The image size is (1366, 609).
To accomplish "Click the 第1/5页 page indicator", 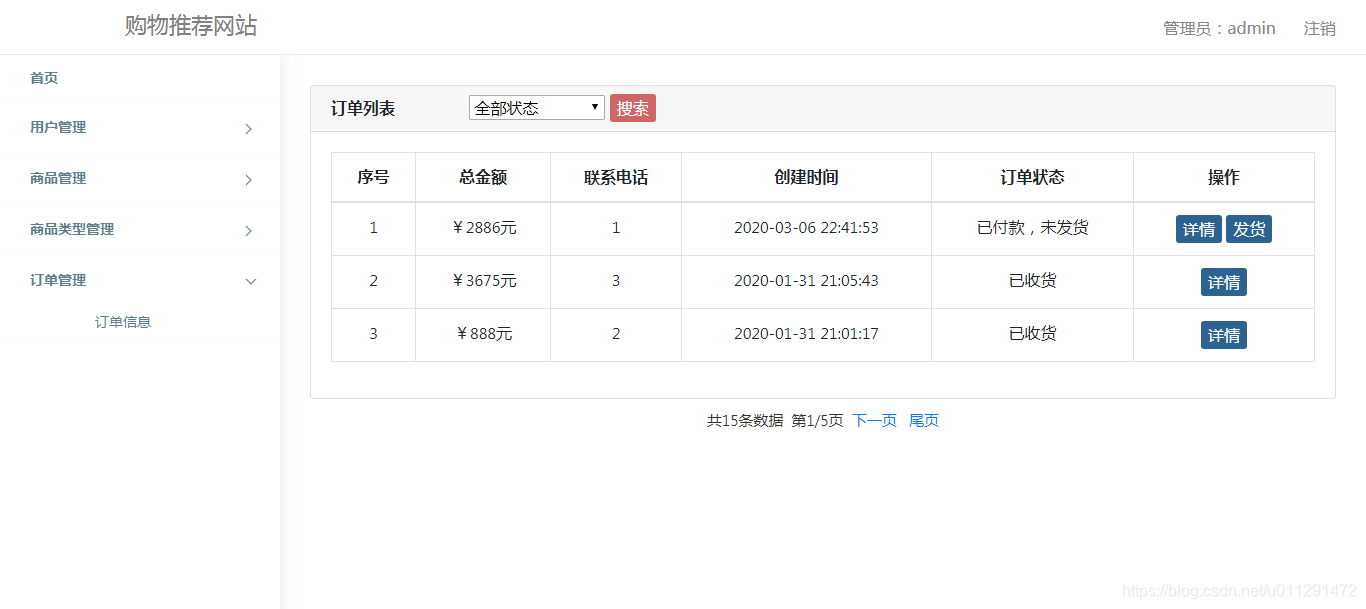I will (x=817, y=421).
